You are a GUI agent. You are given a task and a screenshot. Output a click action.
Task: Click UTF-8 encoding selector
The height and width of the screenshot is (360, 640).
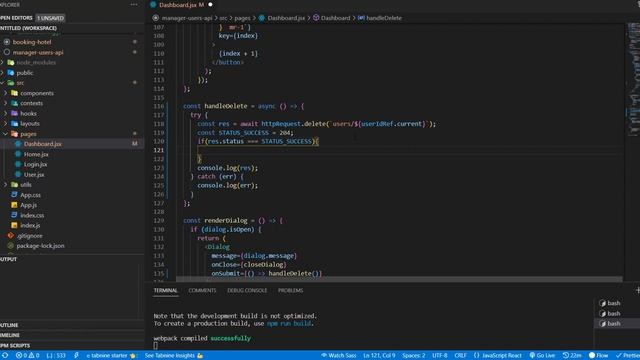(x=440, y=356)
